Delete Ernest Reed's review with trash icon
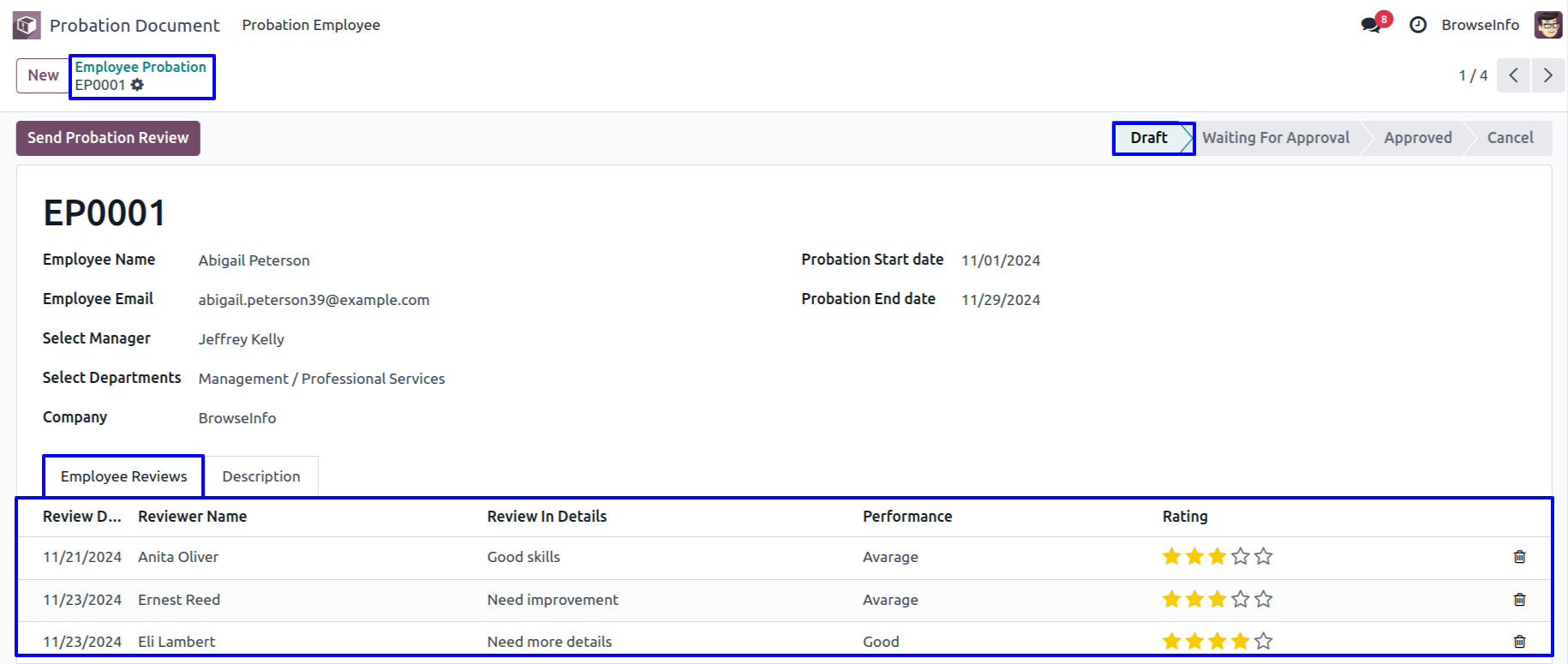Screen dimensions: 1568x664 (1519, 600)
